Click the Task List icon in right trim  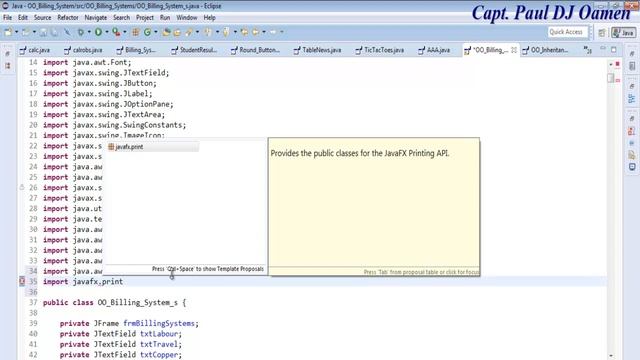pyautogui.click(x=632, y=66)
